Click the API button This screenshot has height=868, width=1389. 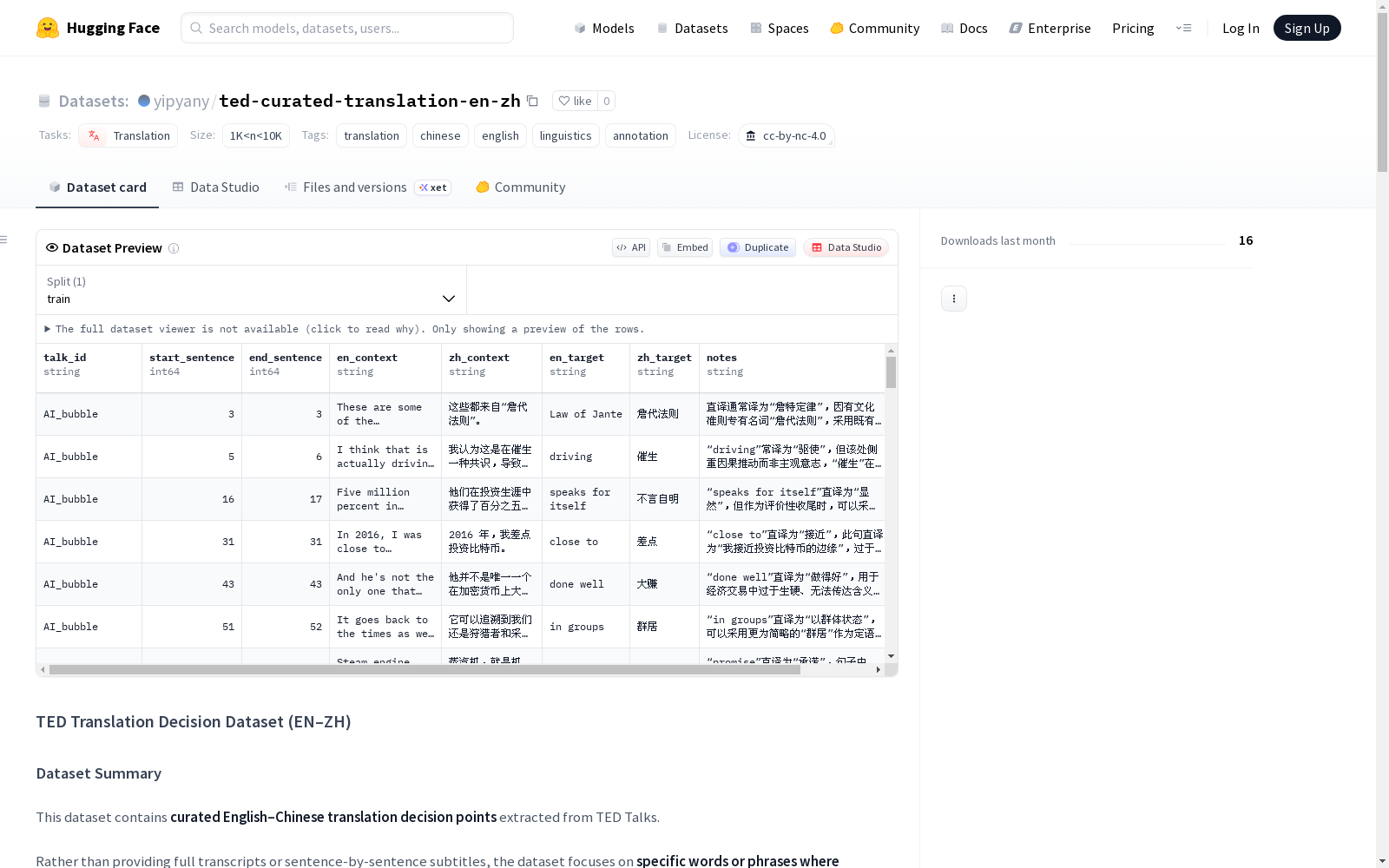click(x=631, y=247)
